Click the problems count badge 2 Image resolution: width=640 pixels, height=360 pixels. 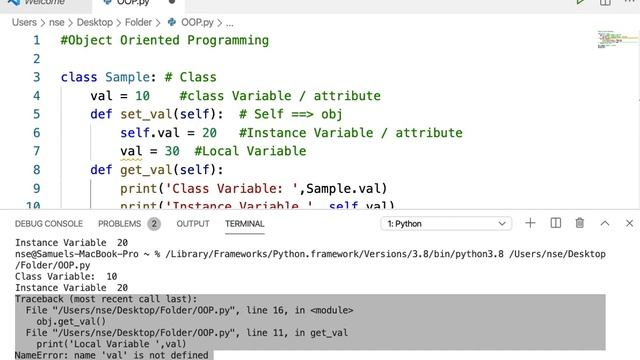(x=154, y=224)
